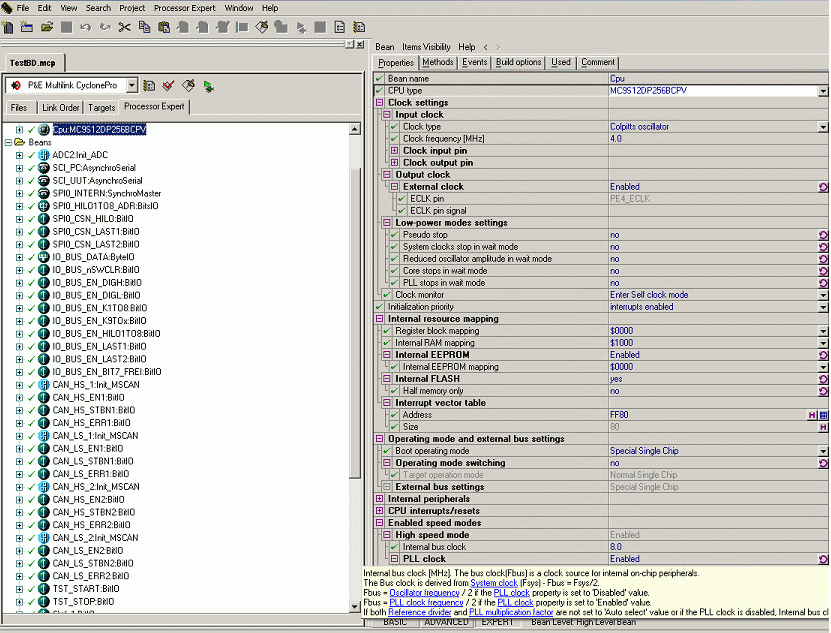Image resolution: width=831 pixels, height=633 pixels.
Task: Toggle the Half memory only value
Action: [823, 391]
